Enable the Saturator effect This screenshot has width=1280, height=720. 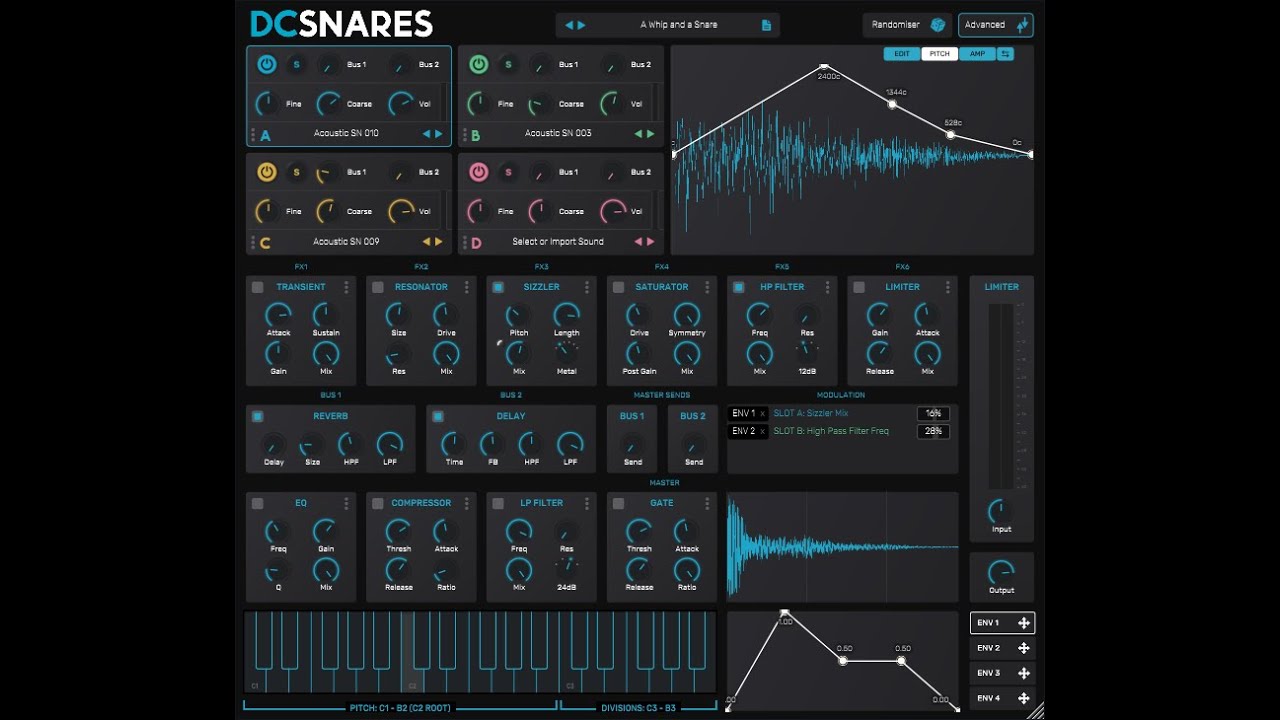pos(618,287)
